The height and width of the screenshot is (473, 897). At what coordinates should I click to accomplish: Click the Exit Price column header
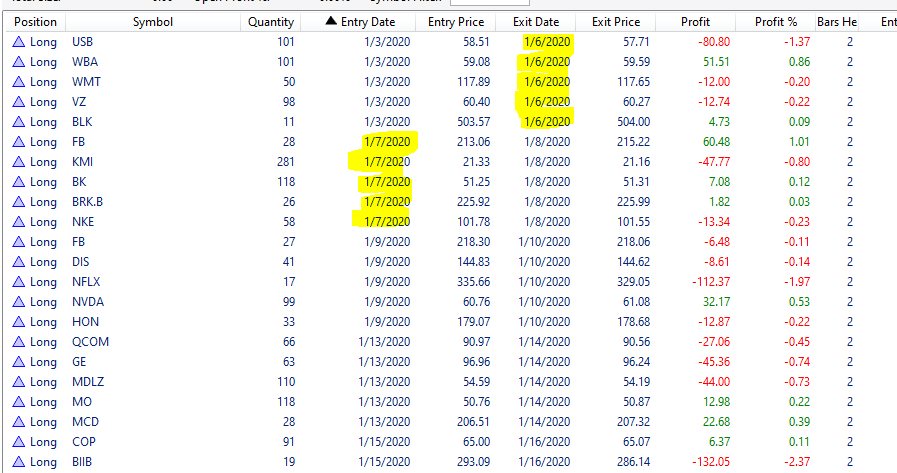pyautogui.click(x=616, y=22)
